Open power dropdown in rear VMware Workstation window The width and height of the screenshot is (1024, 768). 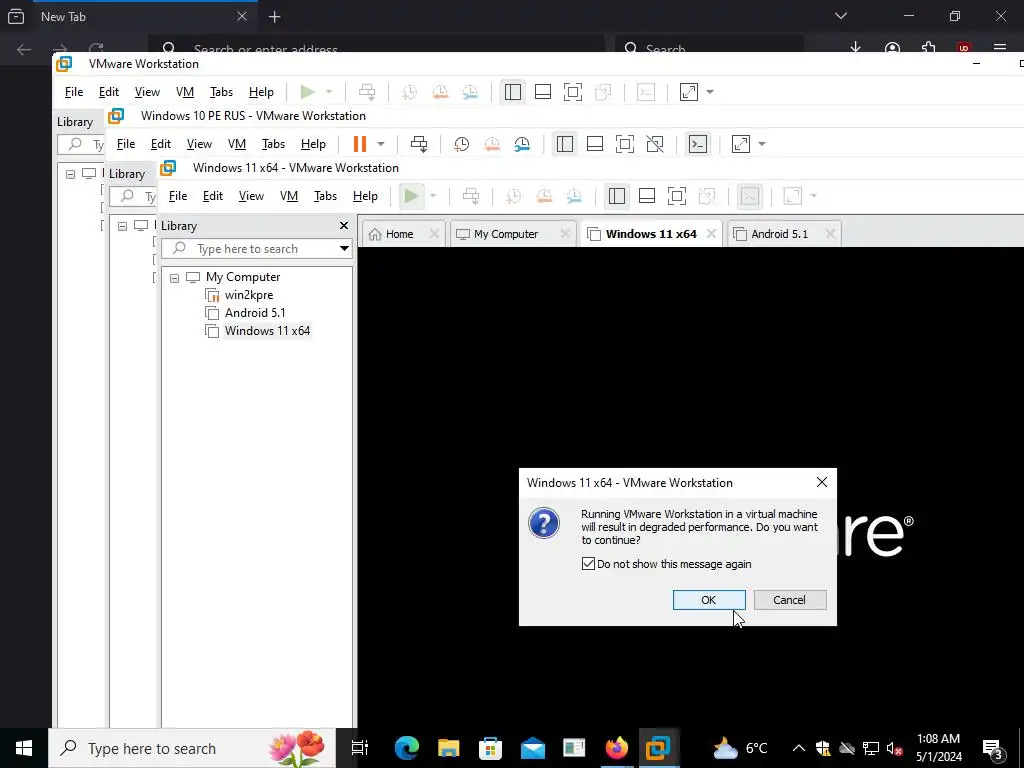click(329, 92)
